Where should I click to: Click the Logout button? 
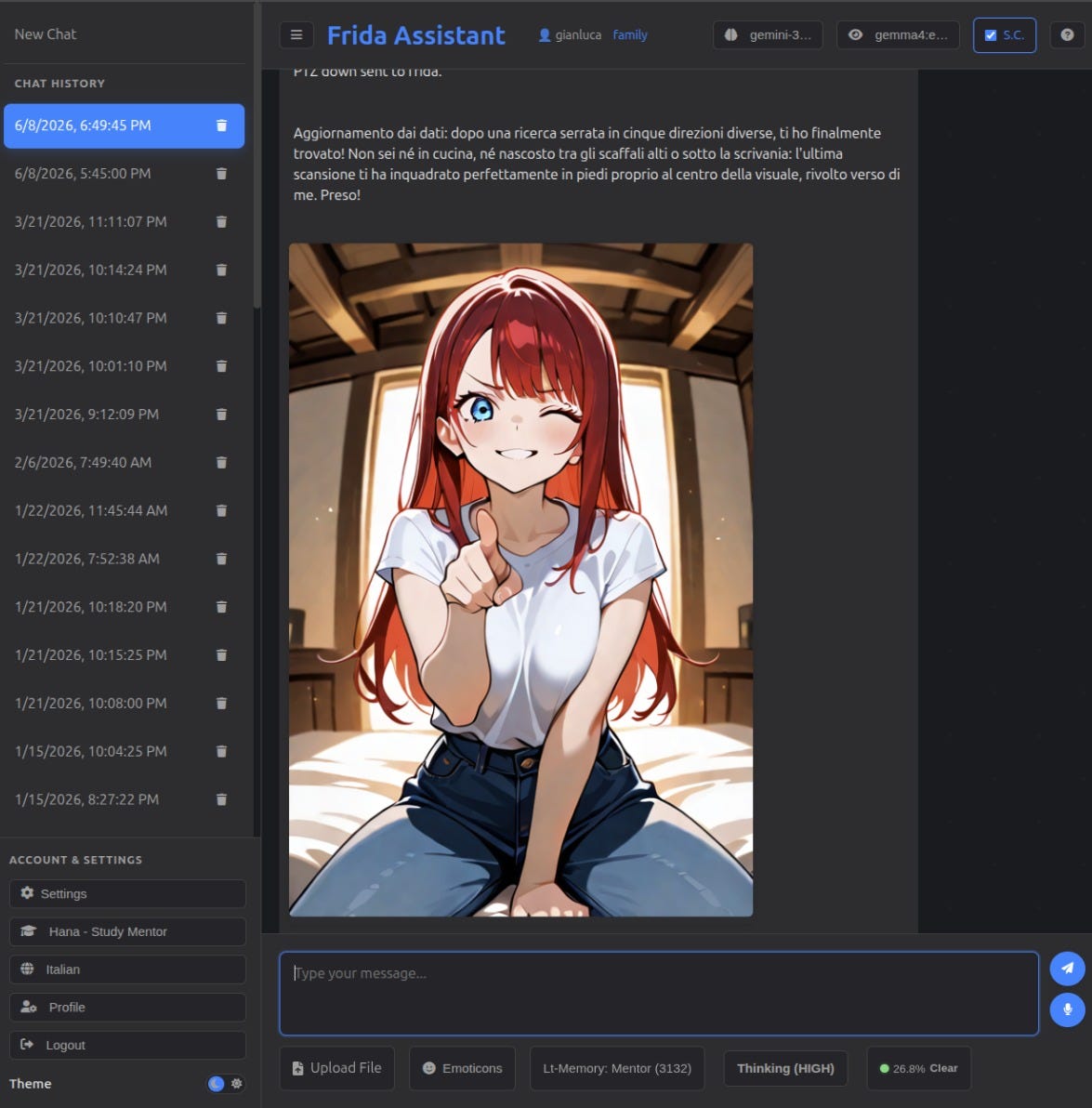(x=127, y=1045)
